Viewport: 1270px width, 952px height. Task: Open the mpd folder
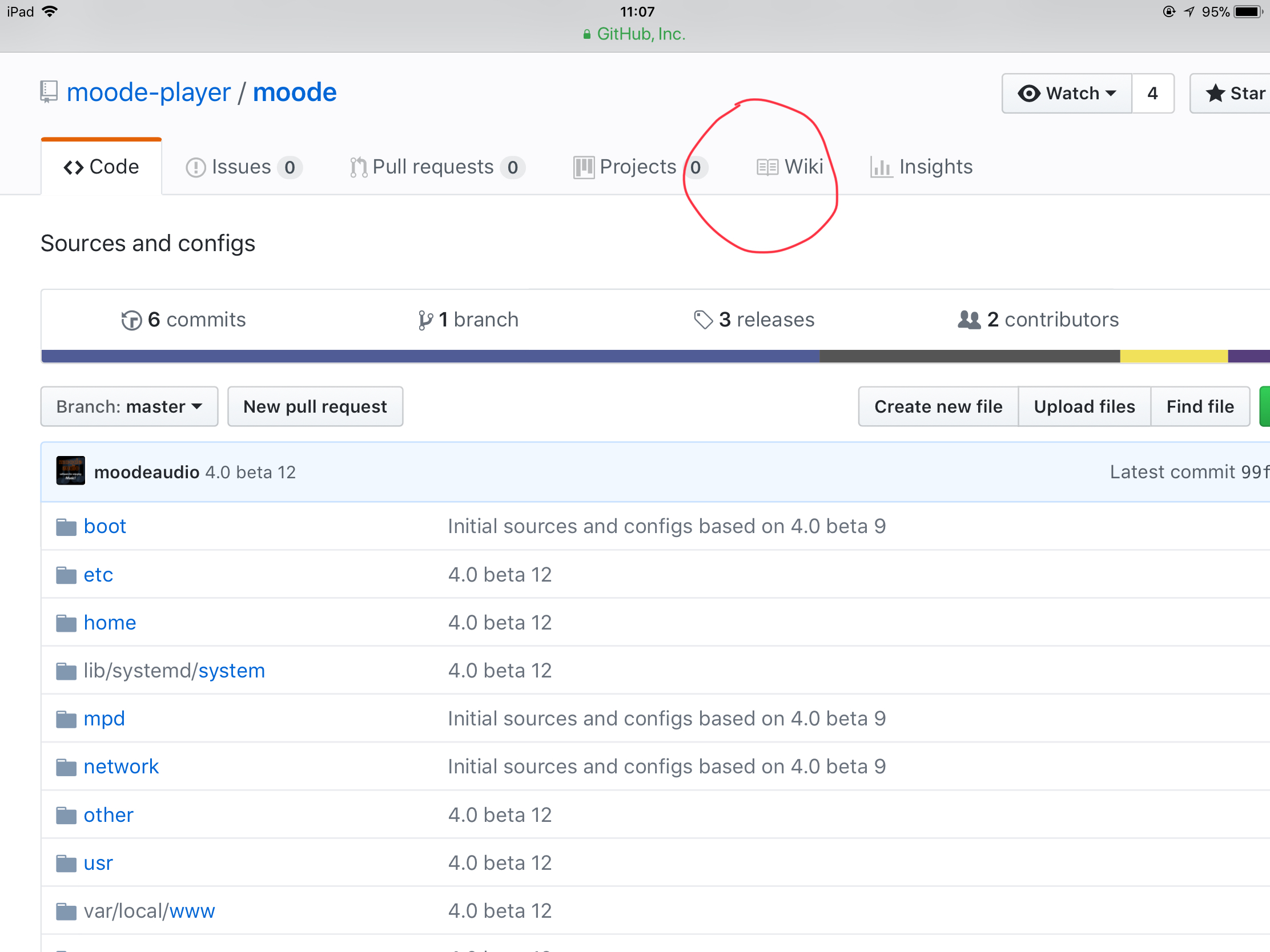[x=104, y=719]
